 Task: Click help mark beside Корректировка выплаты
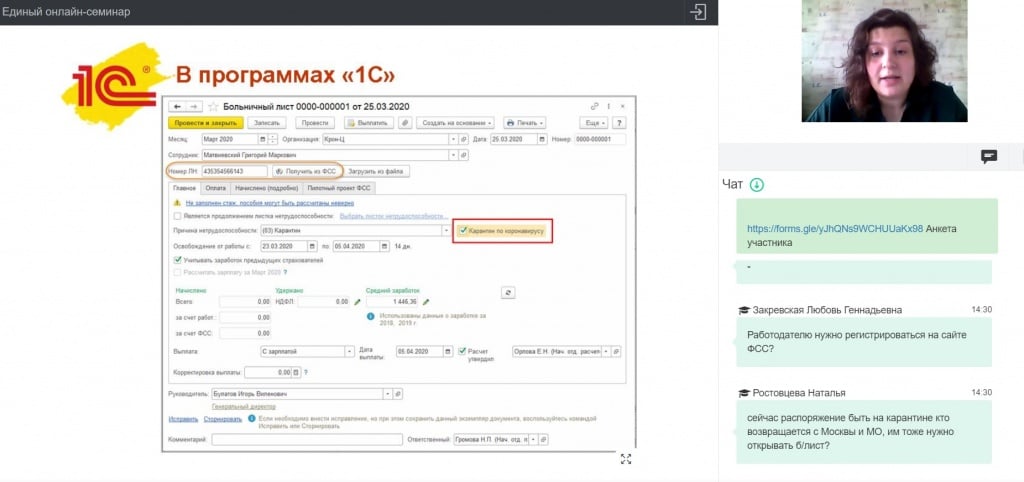(x=306, y=372)
